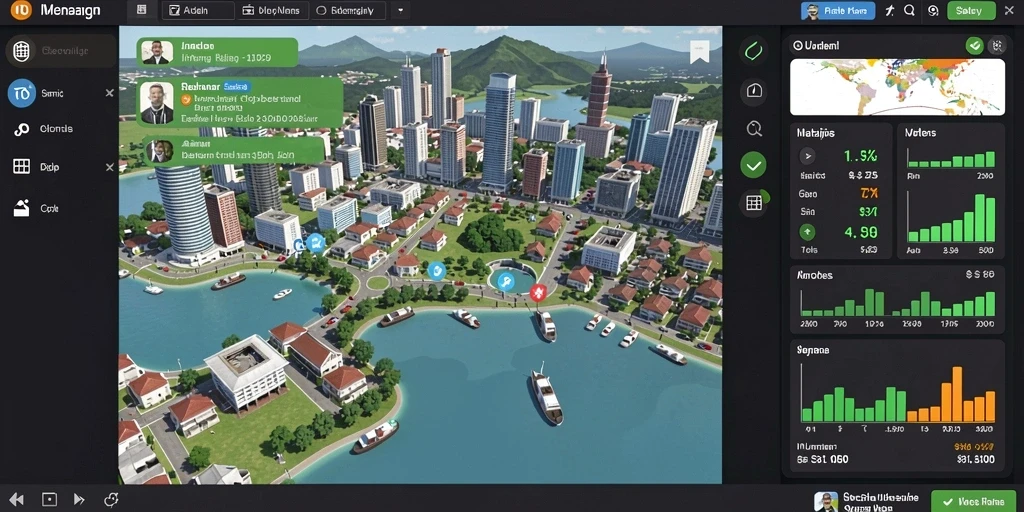
Task: Select the gauge icon beside the map
Action: coord(754,91)
